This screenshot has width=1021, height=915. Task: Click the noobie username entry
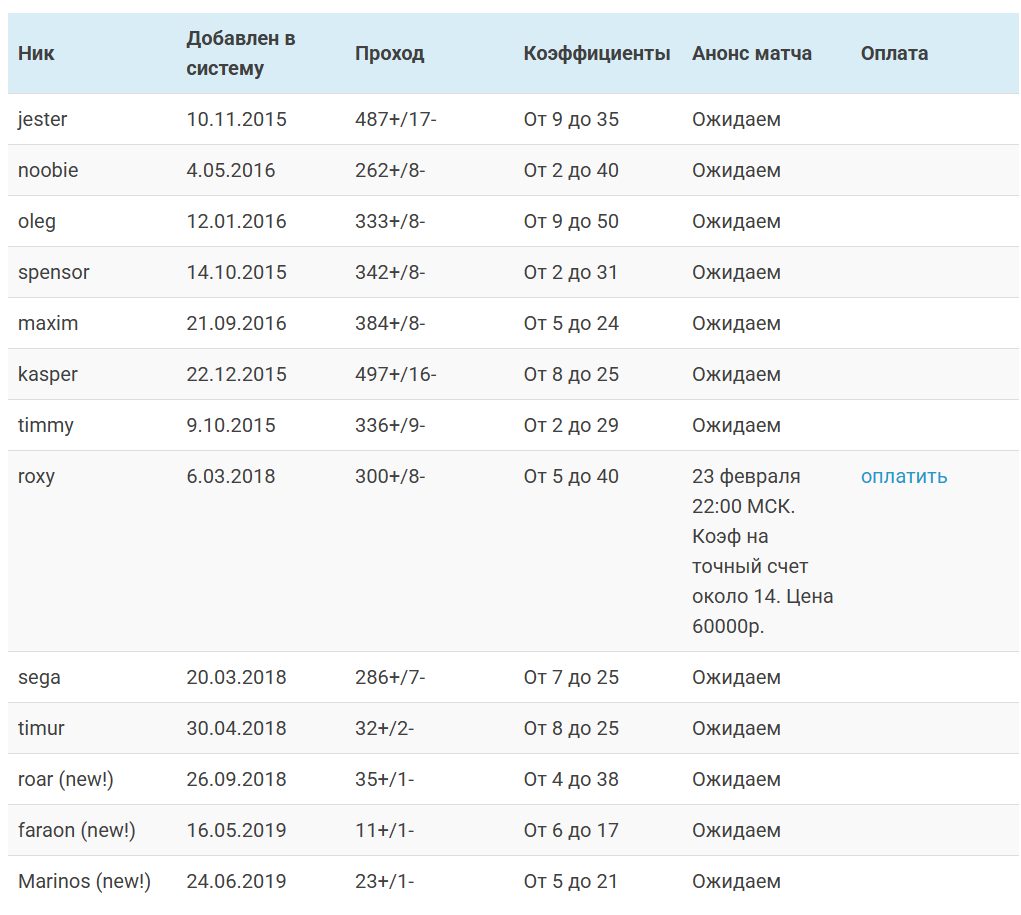point(46,170)
